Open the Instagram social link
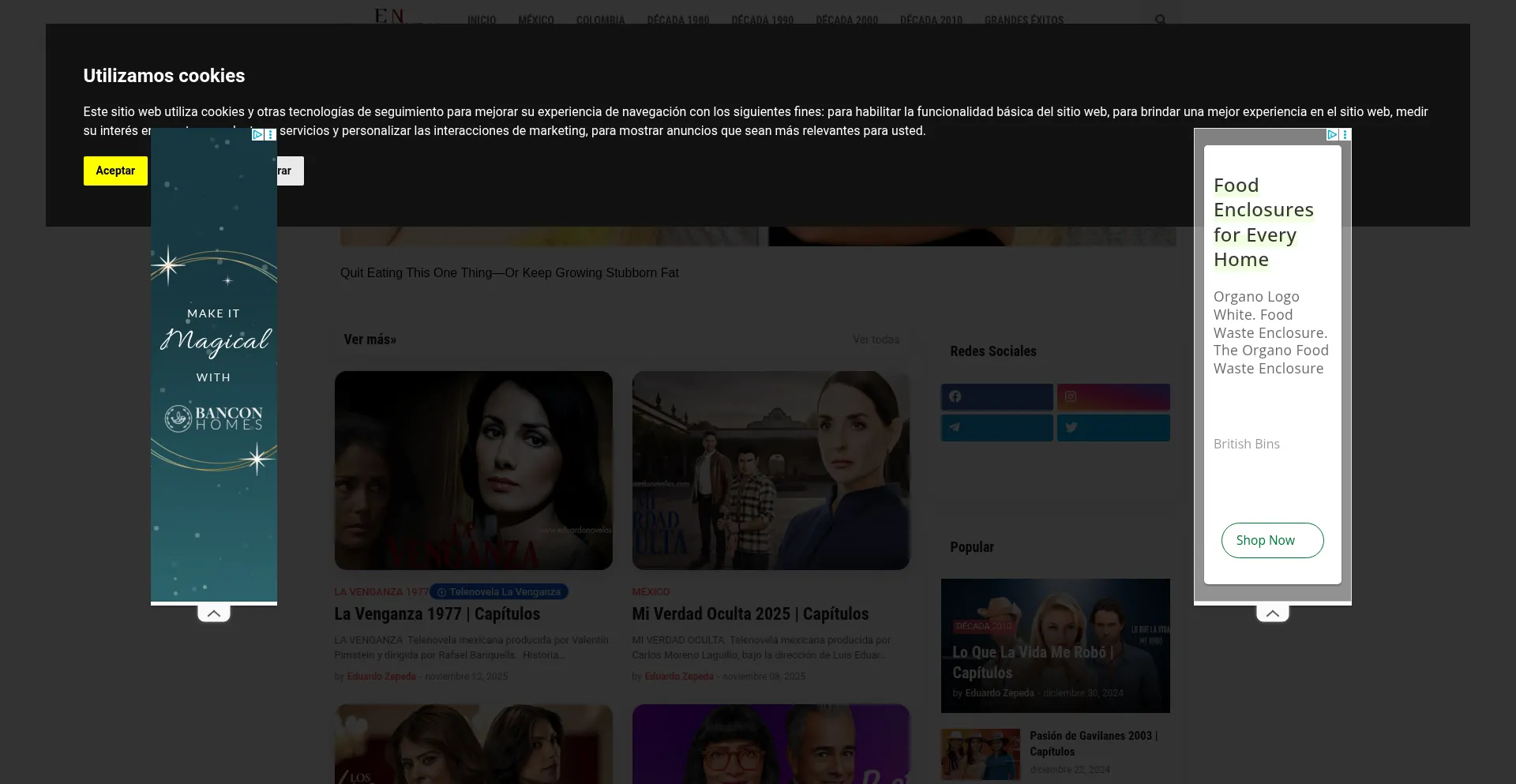 pyautogui.click(x=1113, y=396)
